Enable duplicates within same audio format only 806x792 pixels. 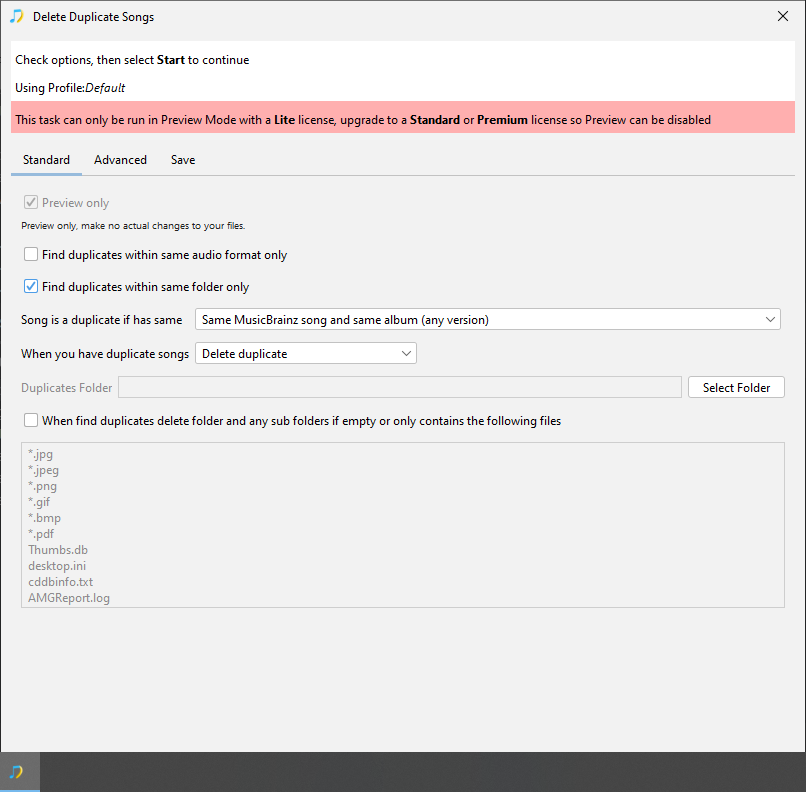[31, 255]
